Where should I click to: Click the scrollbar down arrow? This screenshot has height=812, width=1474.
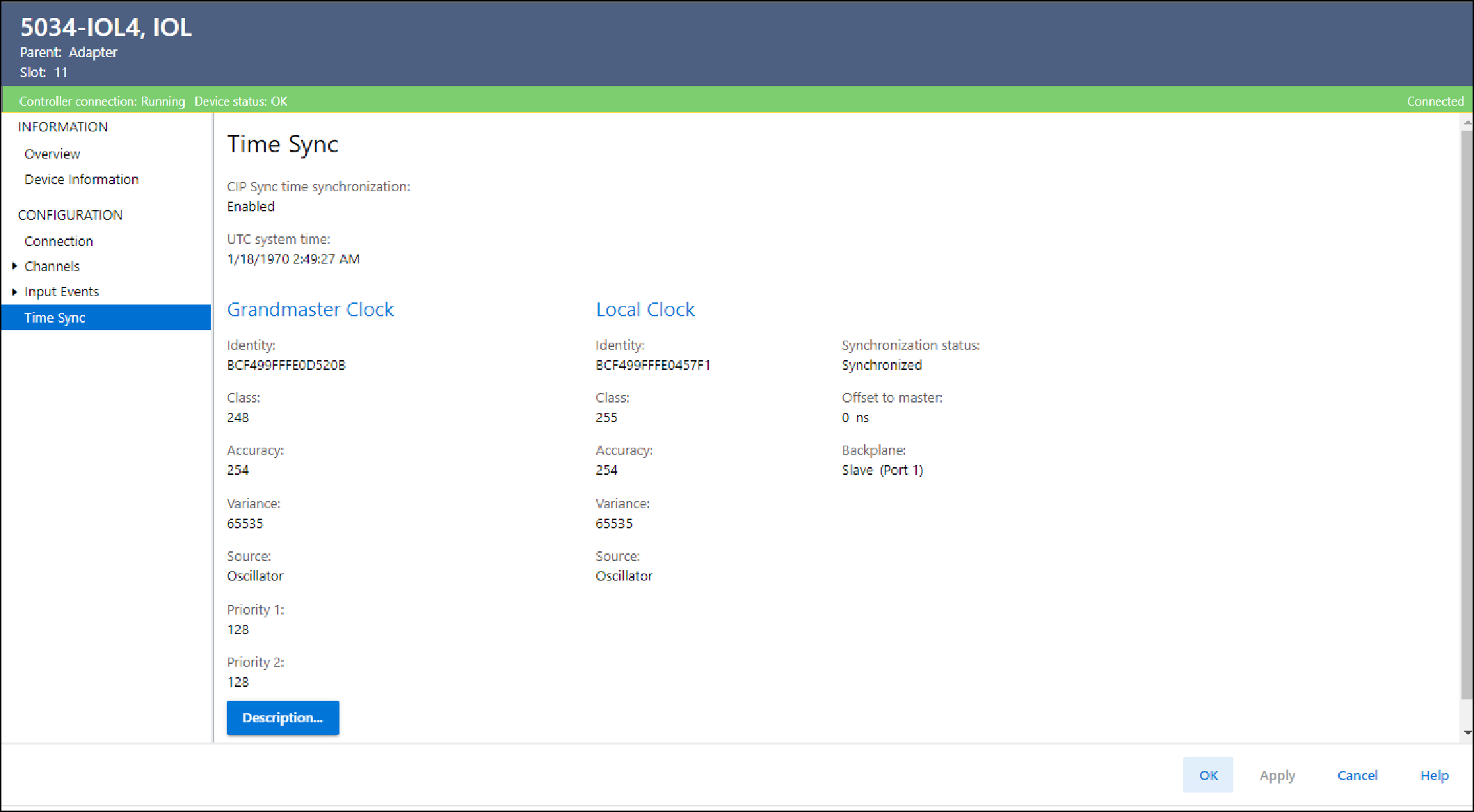click(x=1467, y=732)
